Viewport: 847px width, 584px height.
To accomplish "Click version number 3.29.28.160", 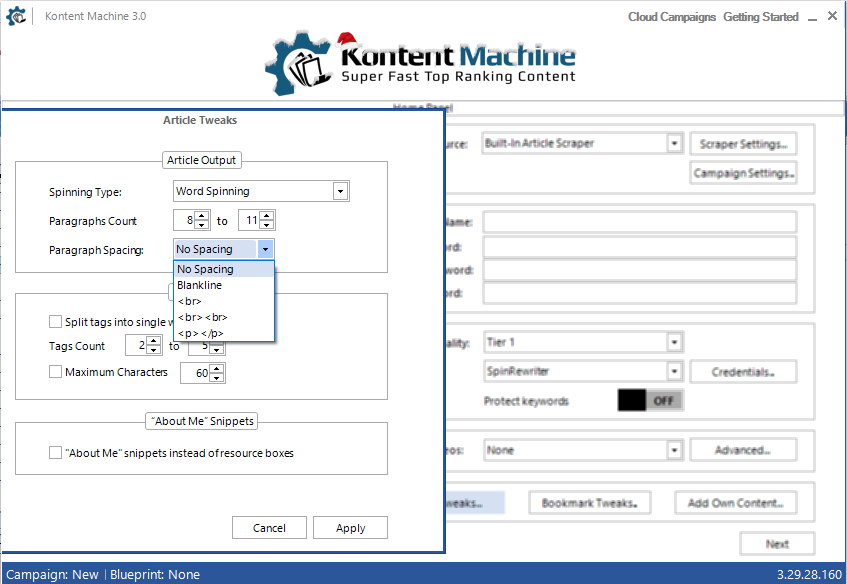I will [809, 574].
